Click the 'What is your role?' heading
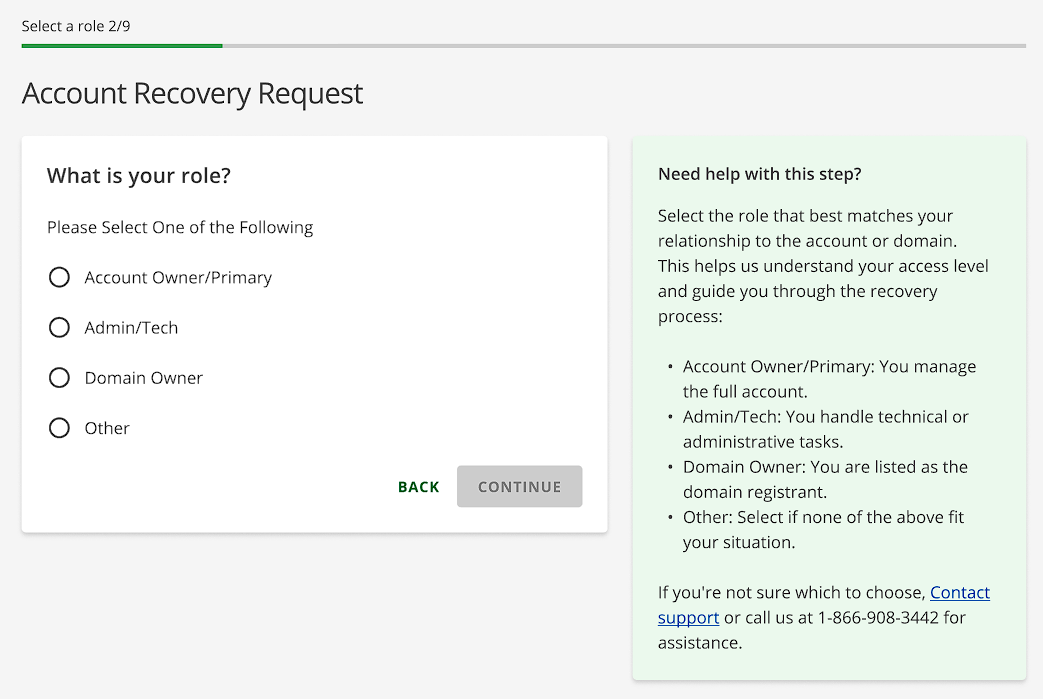The width and height of the screenshot is (1043, 699). (139, 176)
